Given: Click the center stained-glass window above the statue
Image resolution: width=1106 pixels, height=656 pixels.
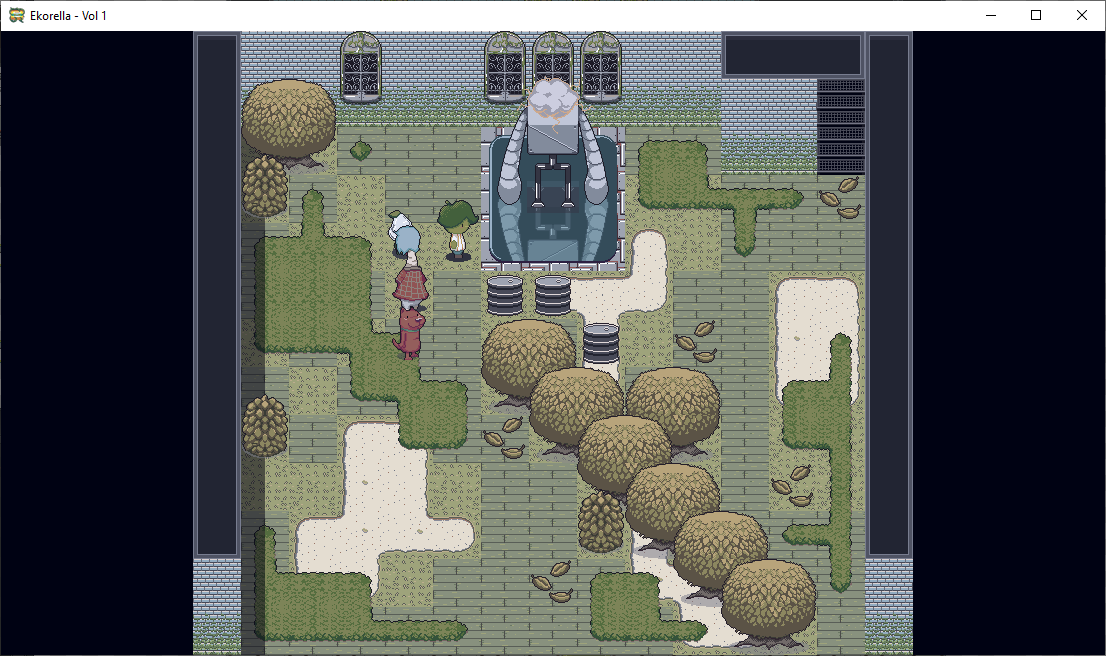Looking at the screenshot, I should click(x=551, y=60).
